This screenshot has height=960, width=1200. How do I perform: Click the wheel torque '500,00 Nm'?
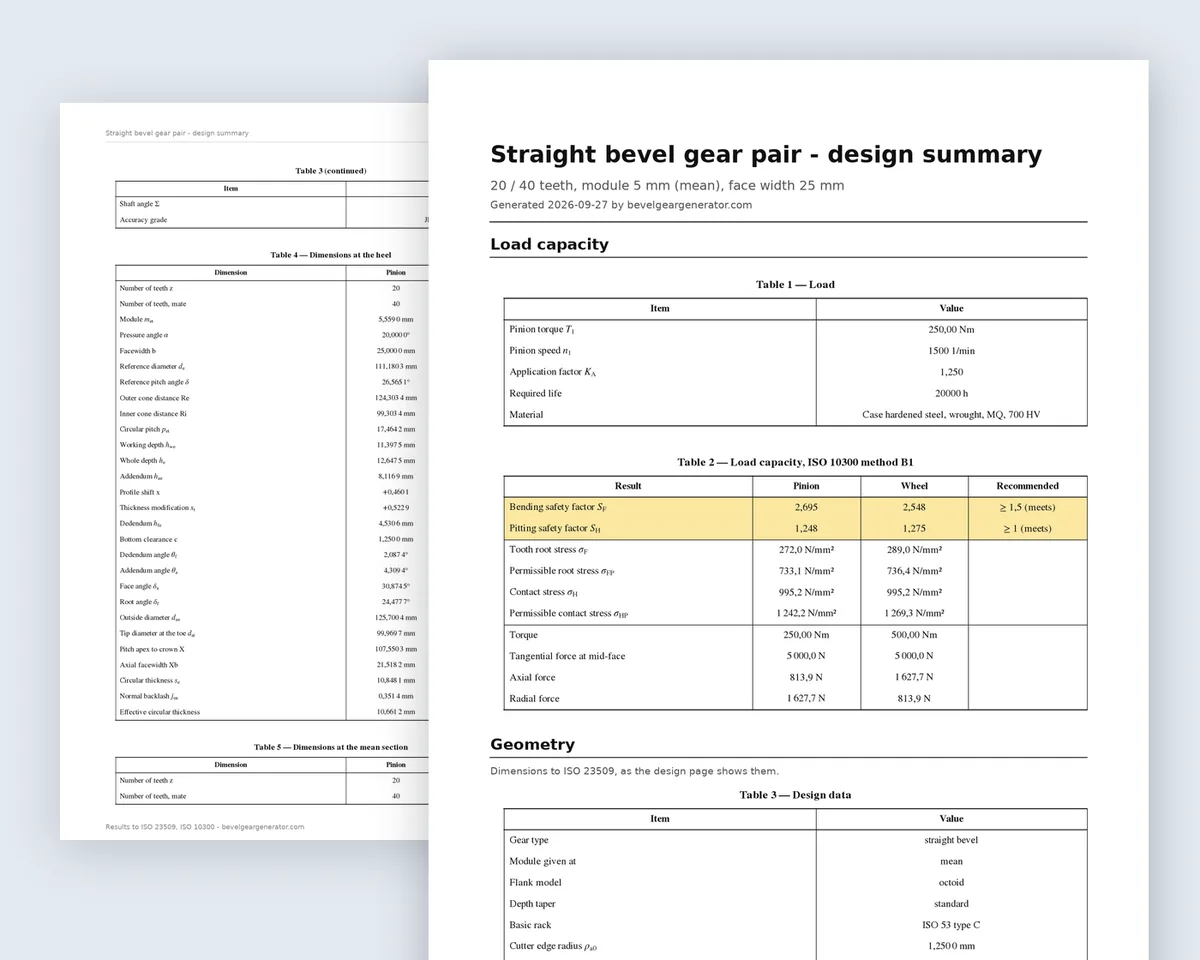click(914, 635)
